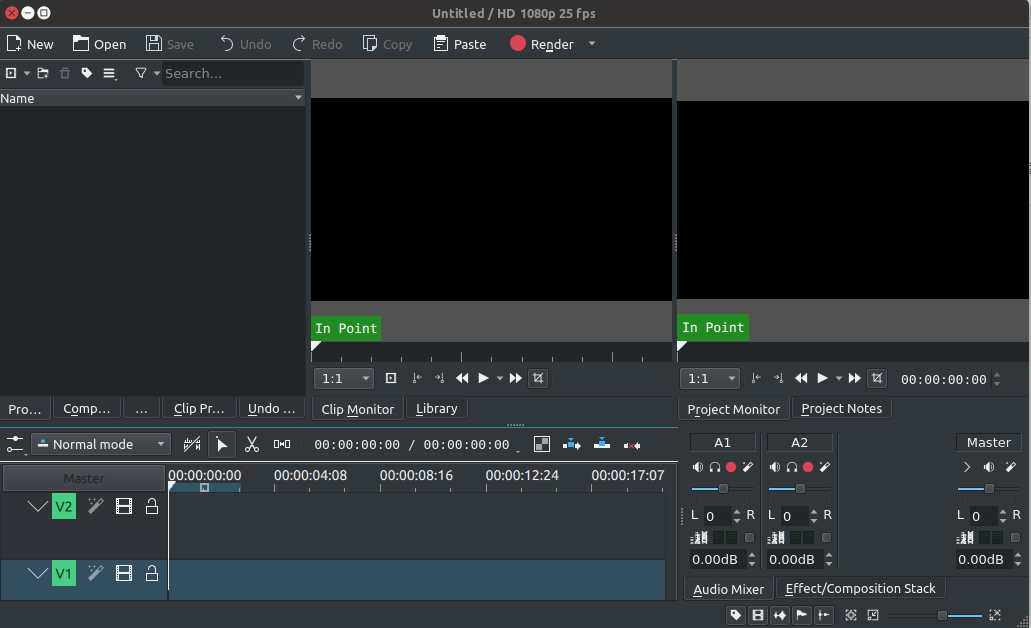The width and height of the screenshot is (1031, 628).
Task: Click the project bin Search field
Action: pos(232,73)
